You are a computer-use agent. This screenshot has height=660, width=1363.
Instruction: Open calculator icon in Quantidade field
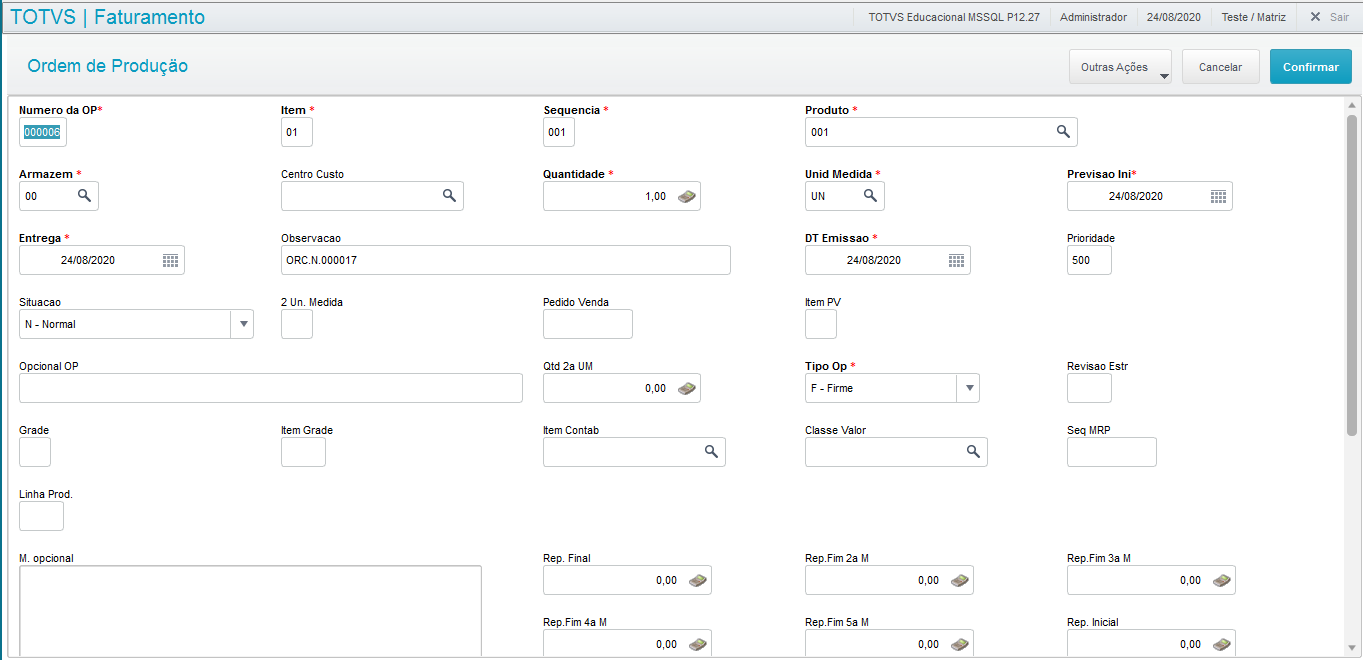(x=686, y=197)
